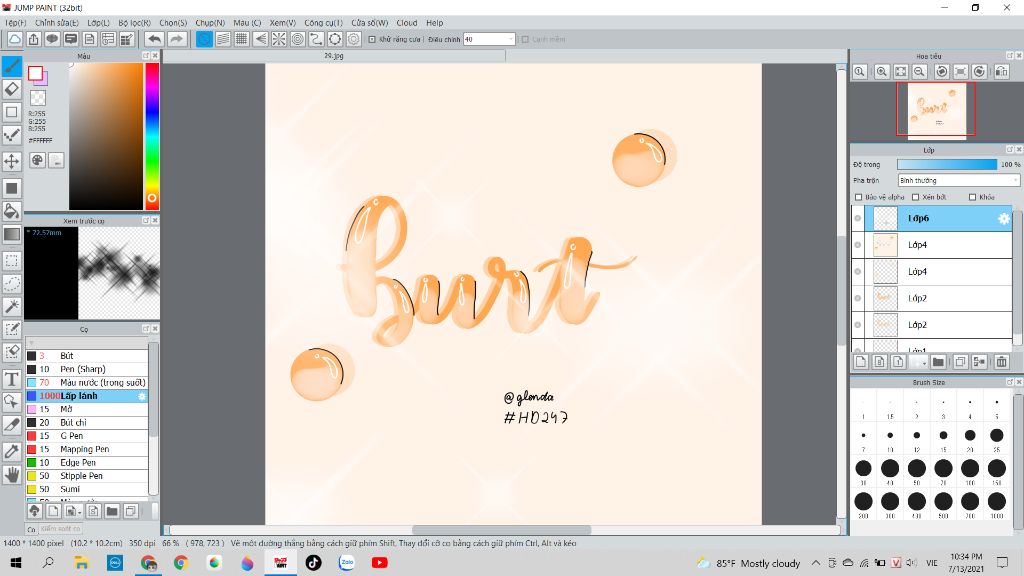Toggle visibility of first Lớp4 layer
This screenshot has height=576, width=1024.
(858, 245)
